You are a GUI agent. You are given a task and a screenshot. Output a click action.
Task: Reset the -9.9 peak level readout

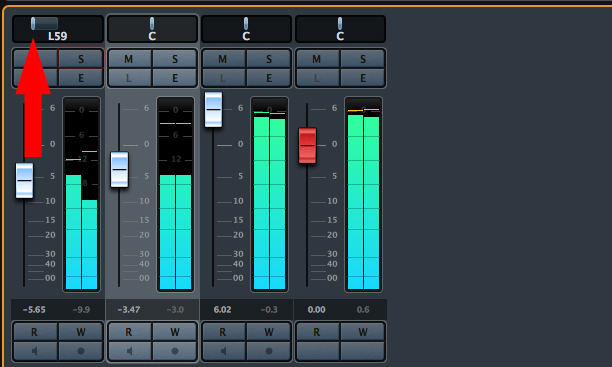[81, 310]
